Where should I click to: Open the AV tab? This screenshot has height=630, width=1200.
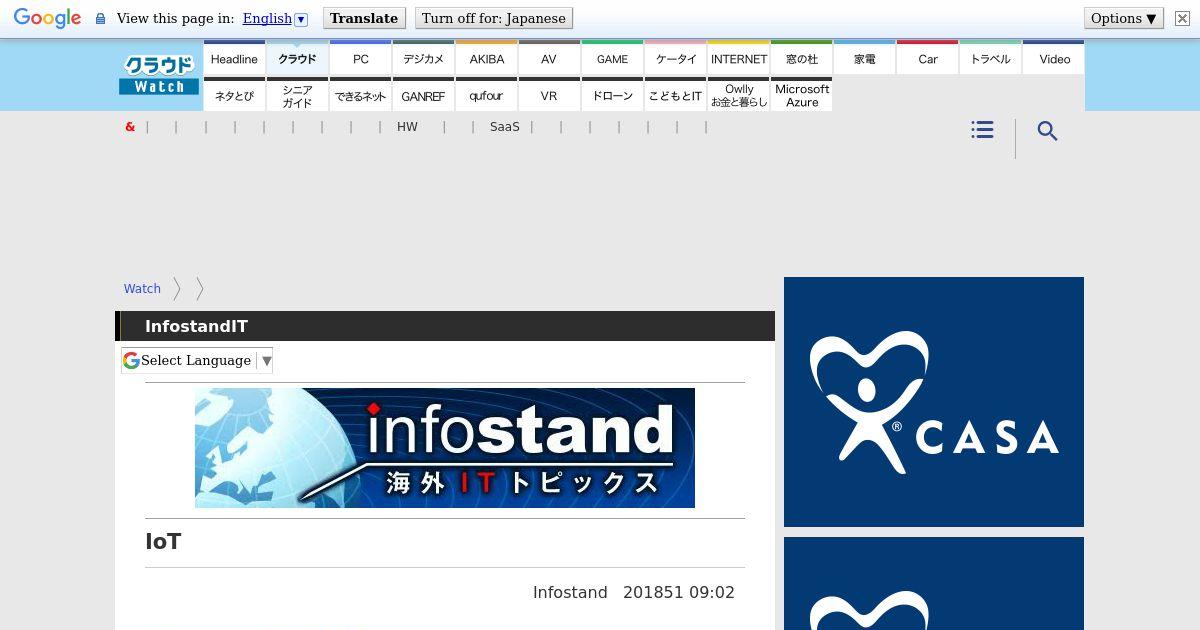(x=549, y=58)
